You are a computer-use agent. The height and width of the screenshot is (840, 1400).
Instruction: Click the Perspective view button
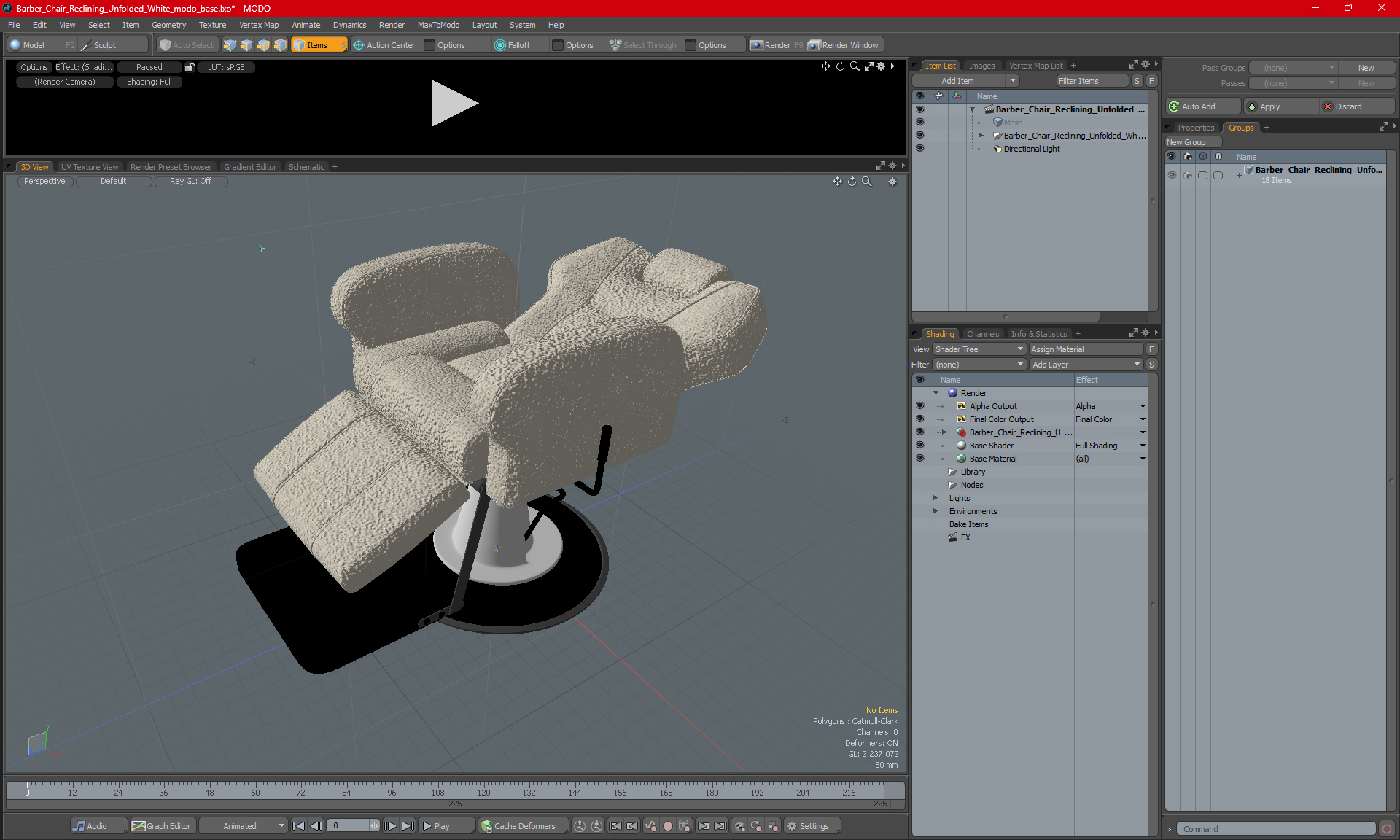pos(44,181)
